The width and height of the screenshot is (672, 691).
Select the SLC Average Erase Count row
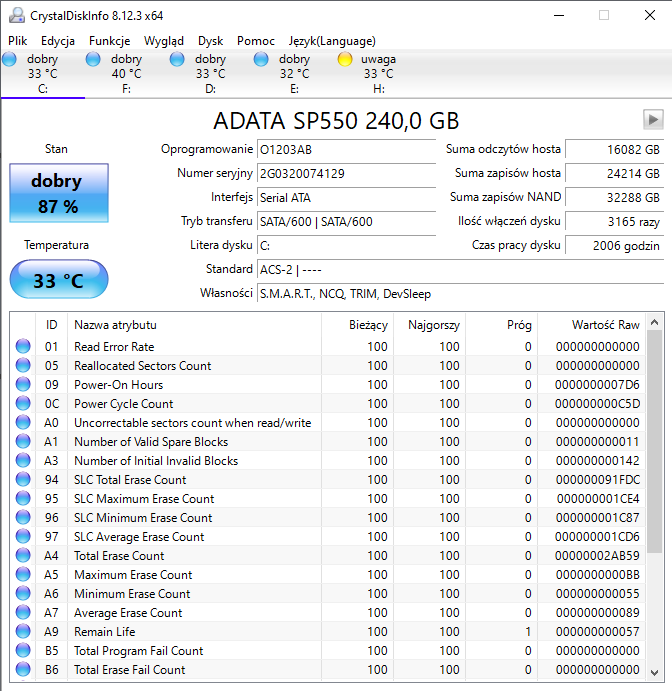[x=327, y=536]
